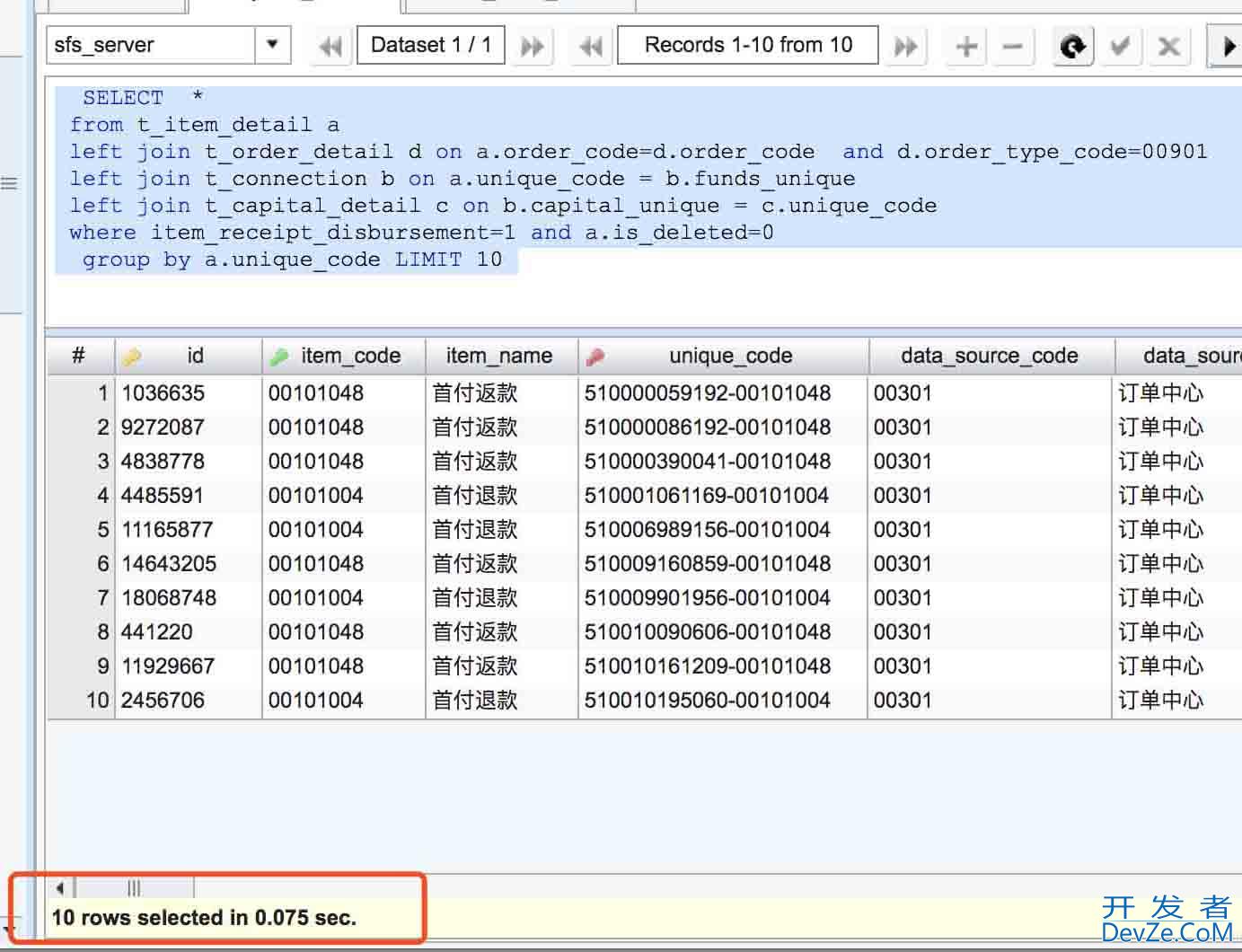Screen dimensions: 1242x952
Task: Select unique_code 510006989156-00101004
Action: click(723, 530)
